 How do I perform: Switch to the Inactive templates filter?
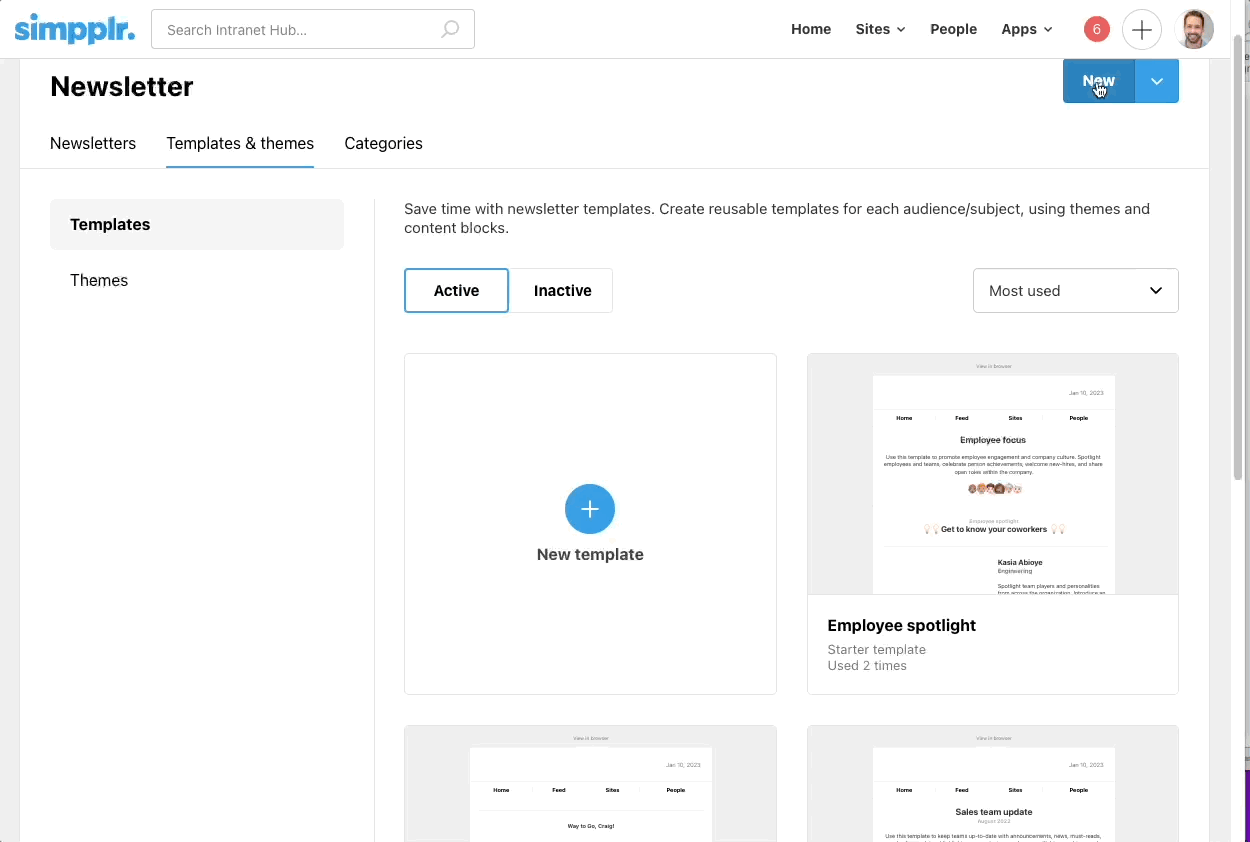(562, 291)
